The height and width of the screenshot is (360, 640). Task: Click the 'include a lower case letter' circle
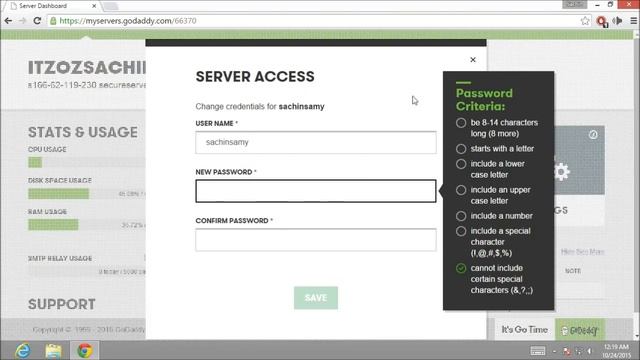point(461,164)
